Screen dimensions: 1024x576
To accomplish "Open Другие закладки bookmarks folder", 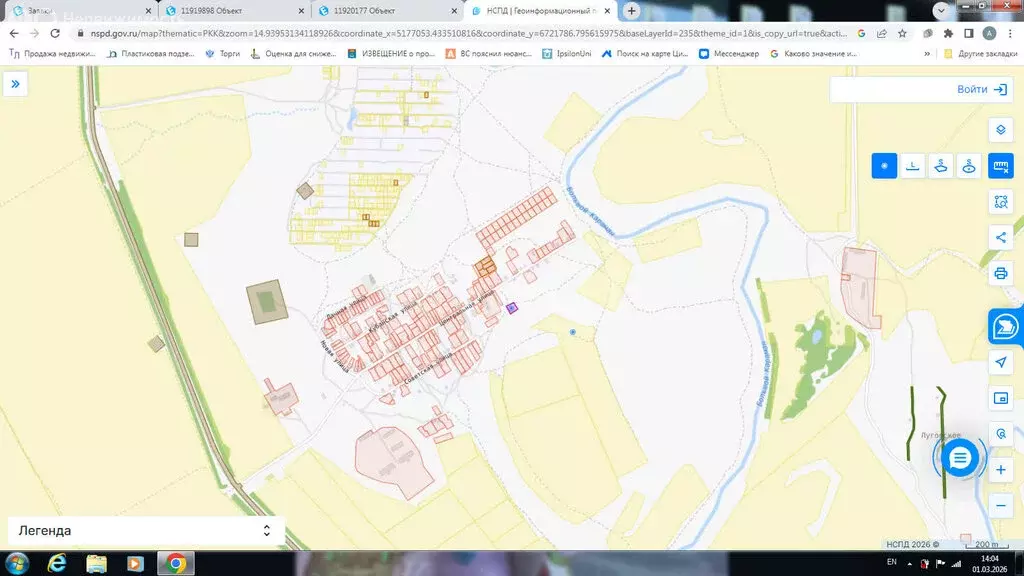I will (980, 53).
